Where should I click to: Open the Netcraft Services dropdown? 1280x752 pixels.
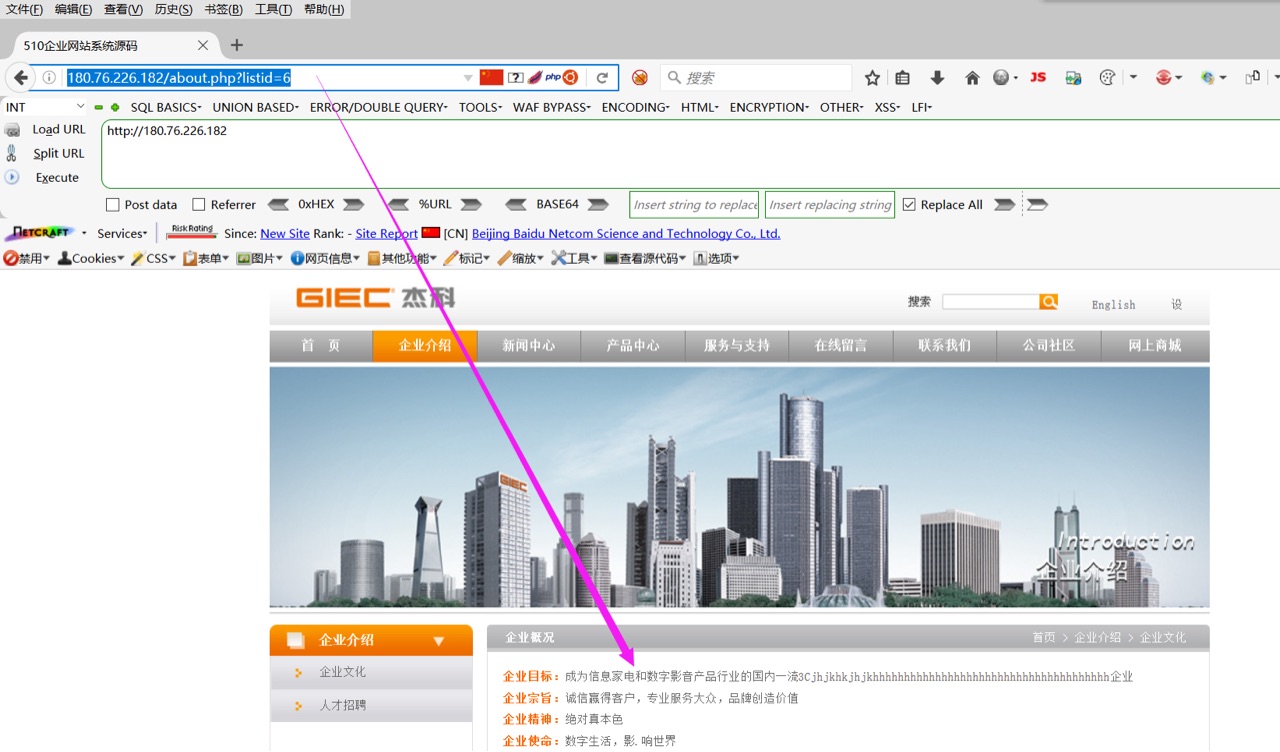(x=121, y=233)
